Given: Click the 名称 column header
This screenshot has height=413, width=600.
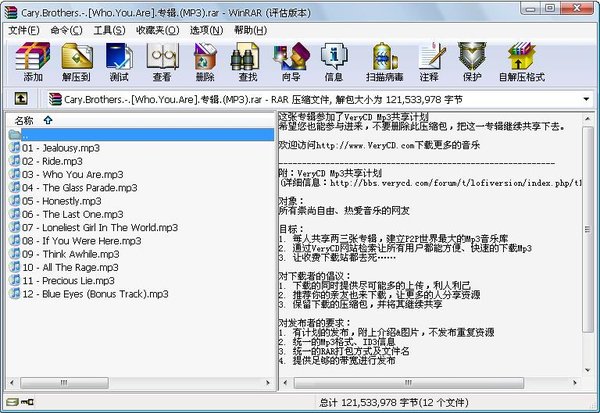Looking at the screenshot, I should tap(24, 121).
